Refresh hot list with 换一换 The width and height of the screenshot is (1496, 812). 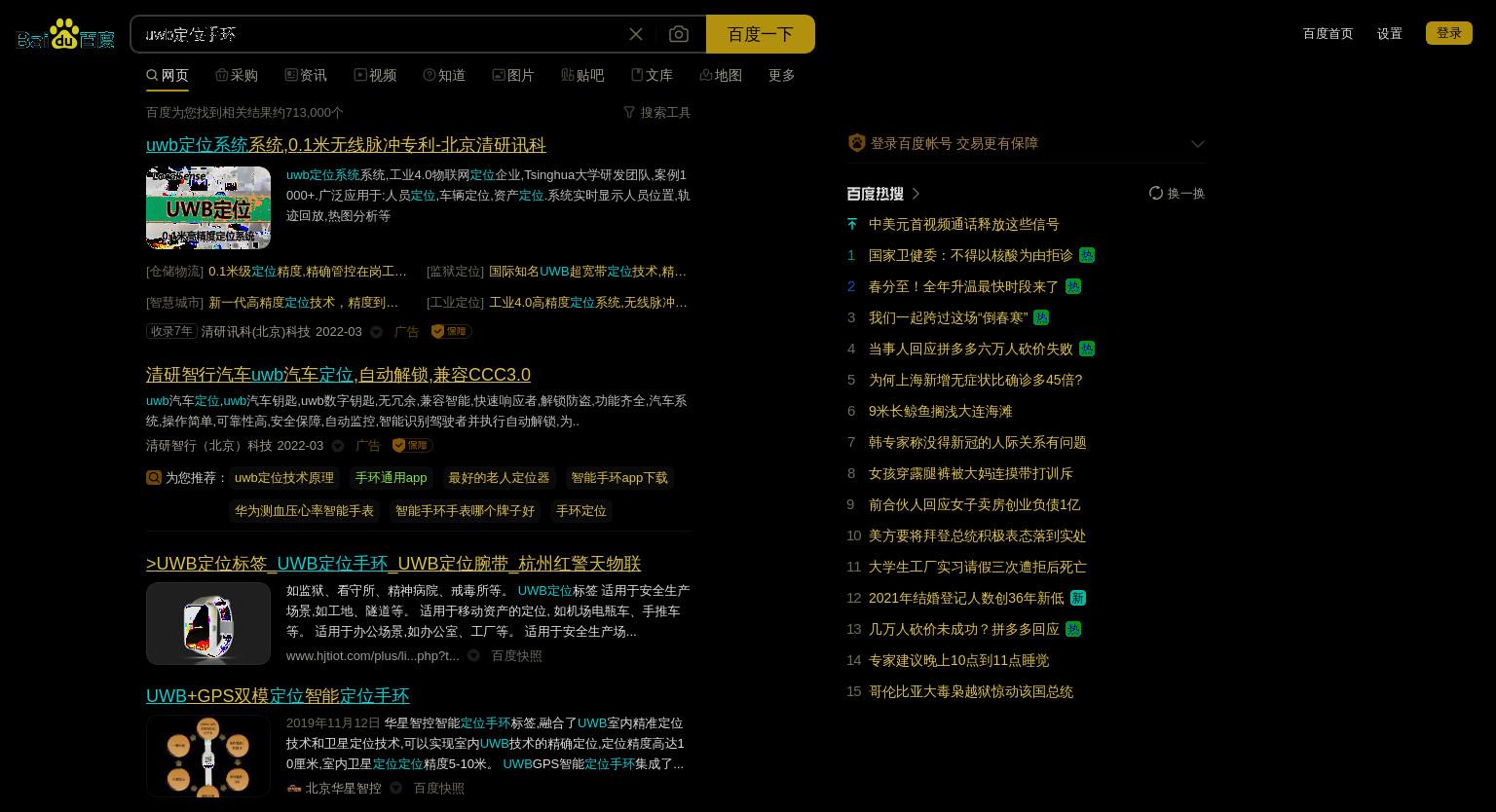(1177, 193)
